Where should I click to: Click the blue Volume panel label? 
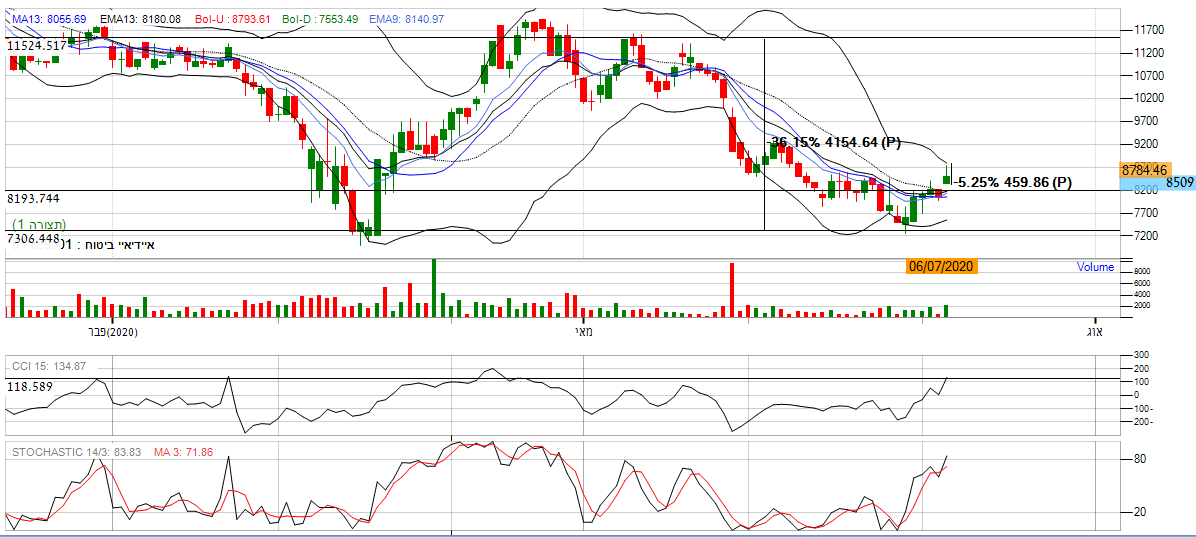tap(1095, 267)
